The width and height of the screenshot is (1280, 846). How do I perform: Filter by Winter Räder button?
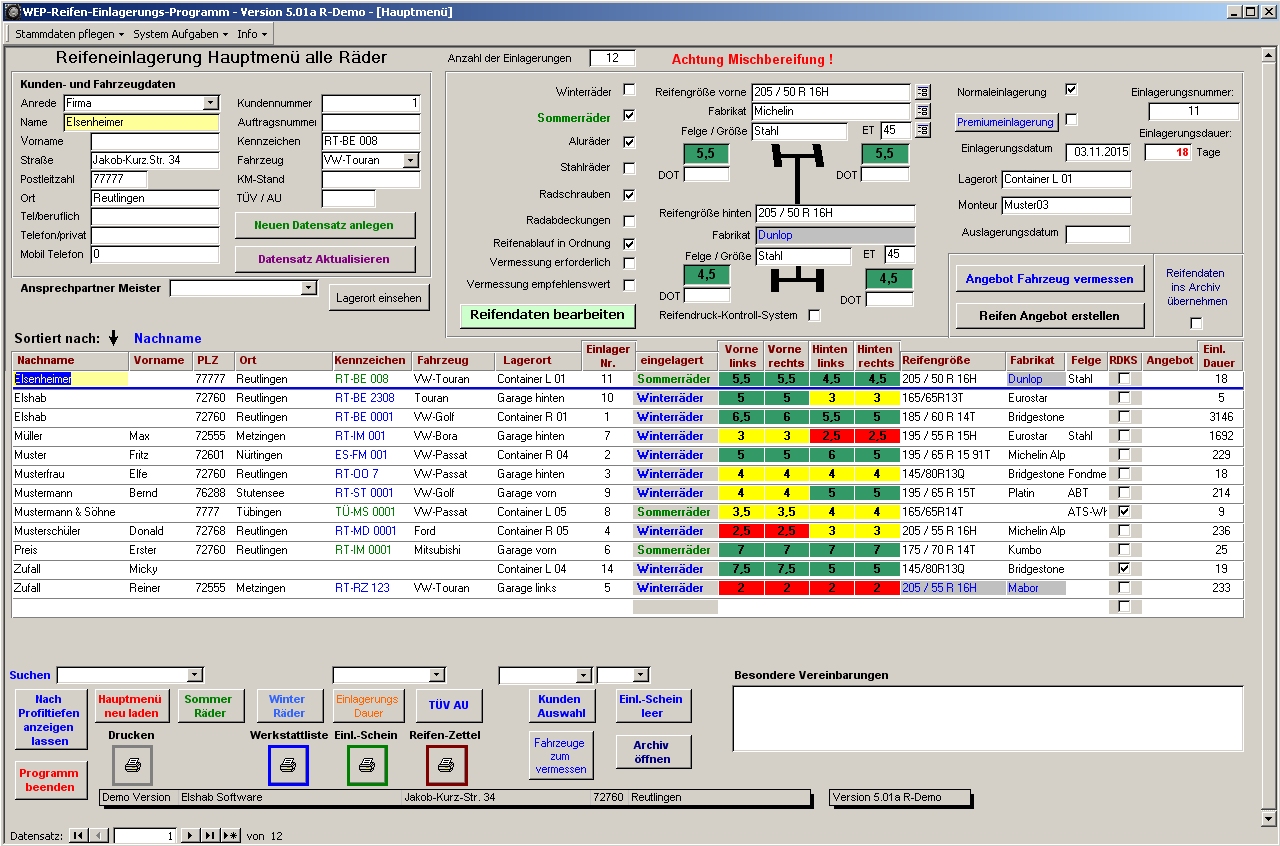tap(288, 706)
